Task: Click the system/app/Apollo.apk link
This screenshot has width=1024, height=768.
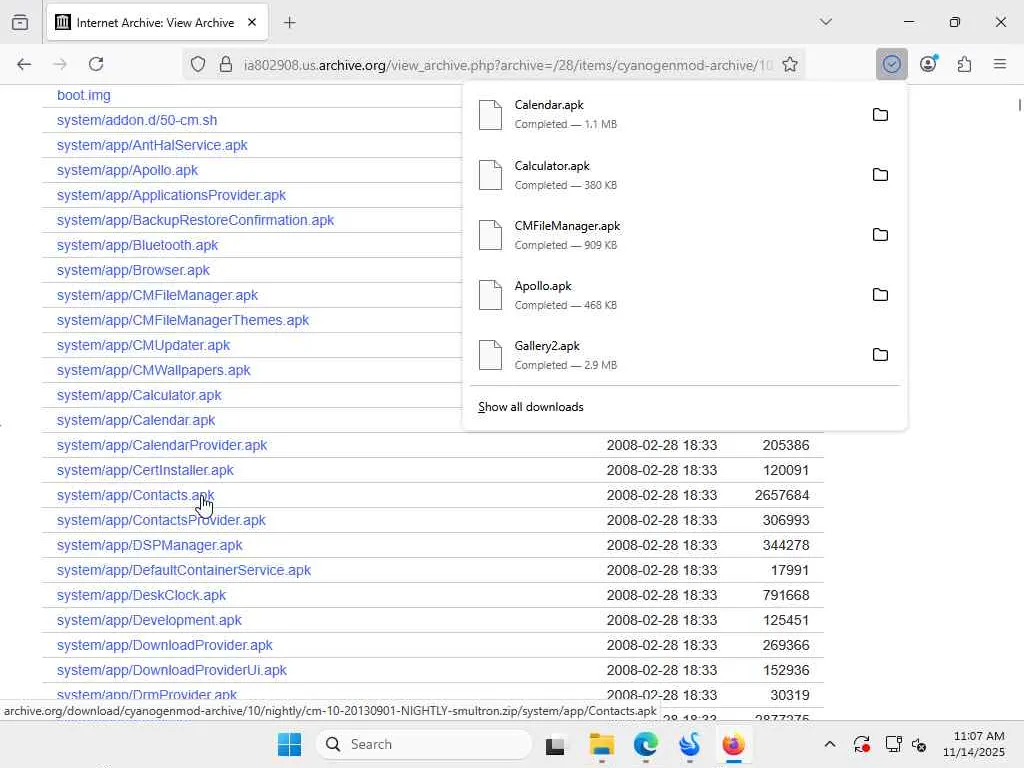Action: 127,170
